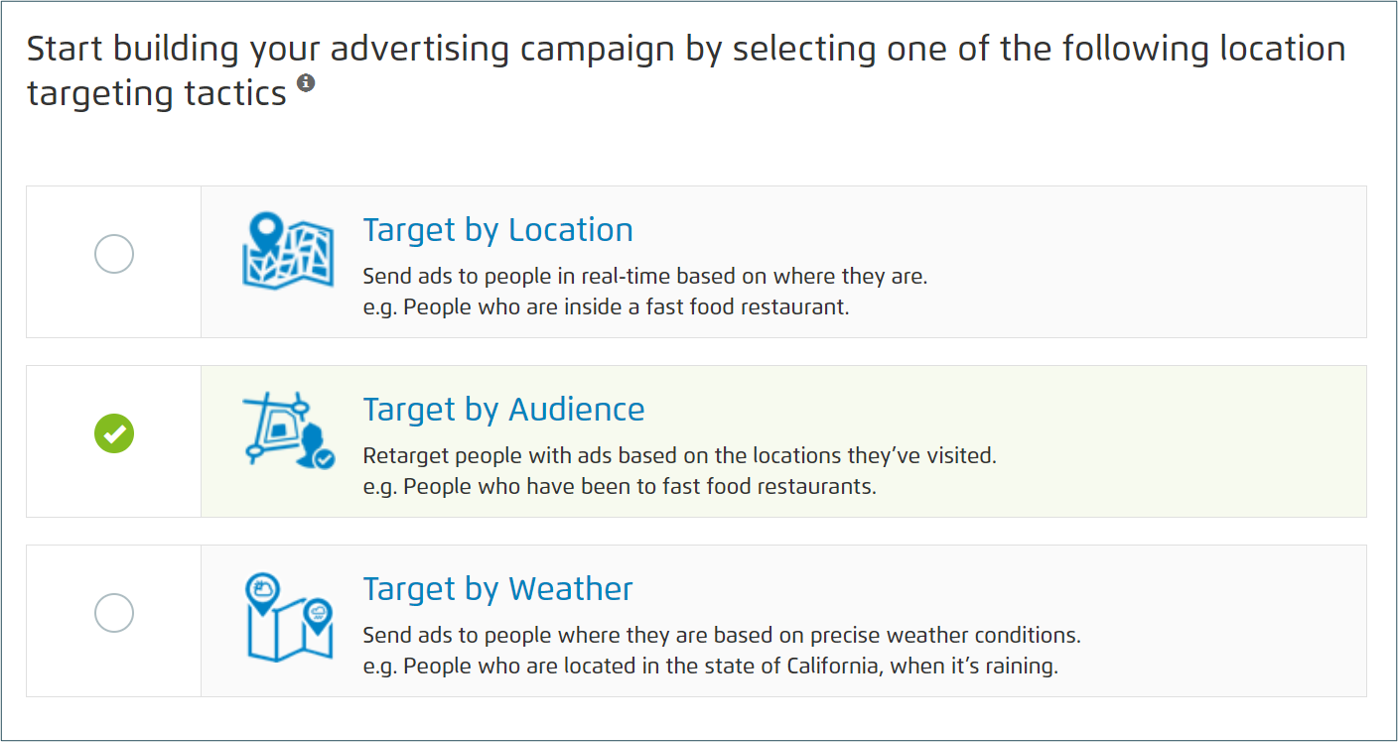This screenshot has height=742, width=1398.
Task: Click the 'precise weather conditions' description text
Action: pyautogui.click(x=722, y=635)
